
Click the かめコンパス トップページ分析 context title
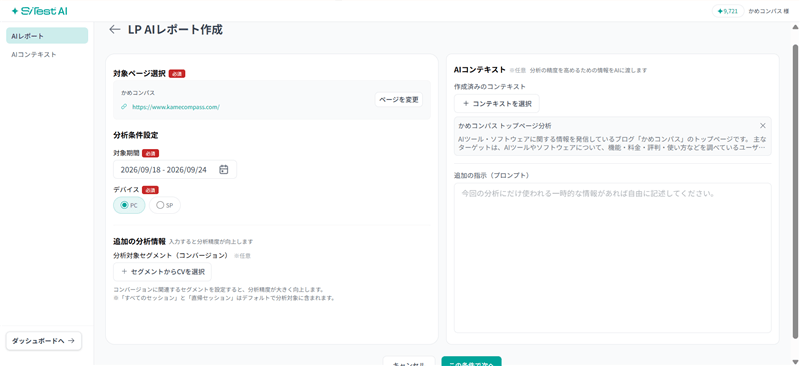coord(505,126)
